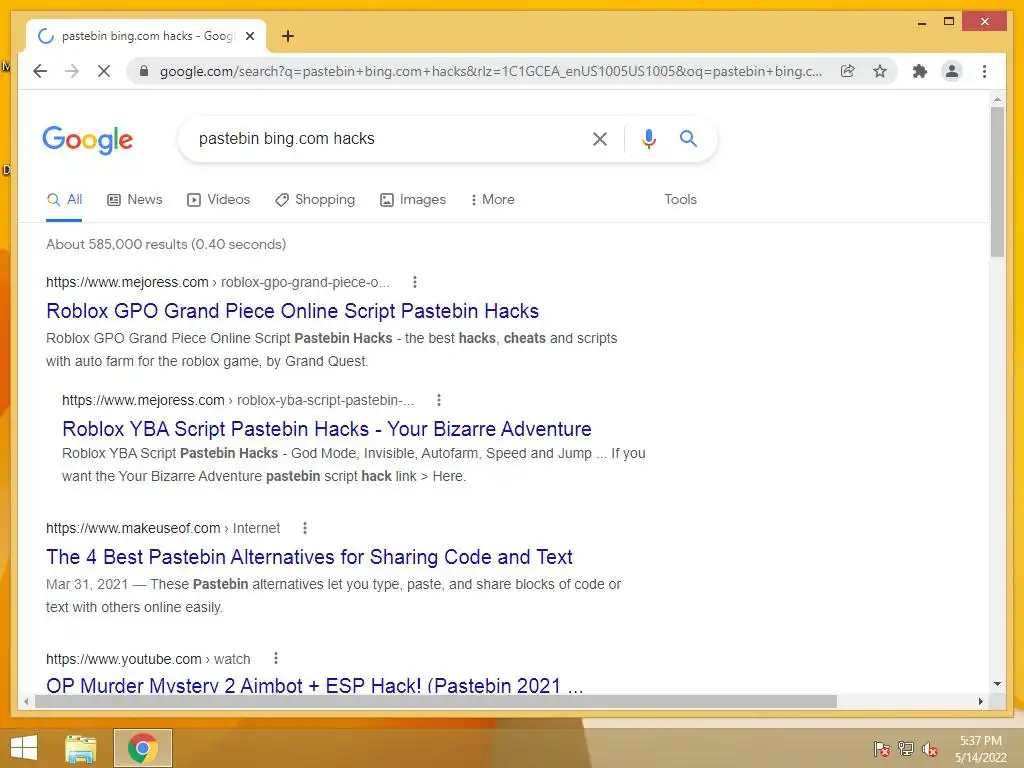Share this page using the share icon
Viewport: 1024px width, 768px height.
click(848, 71)
